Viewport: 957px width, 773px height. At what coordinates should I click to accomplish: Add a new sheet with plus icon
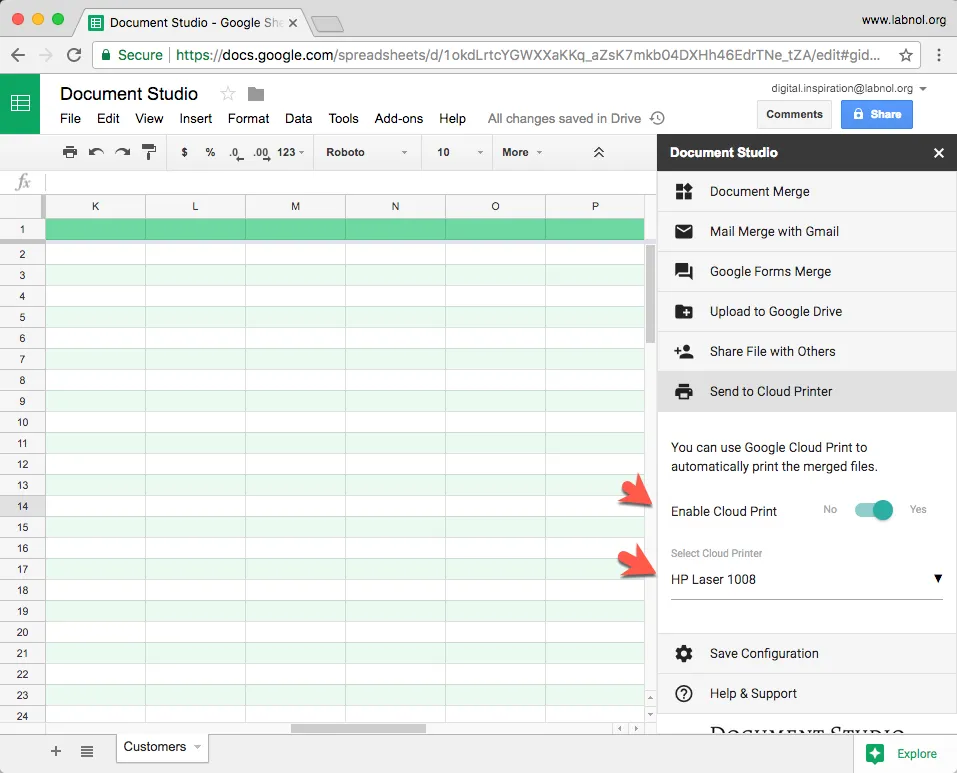point(56,750)
